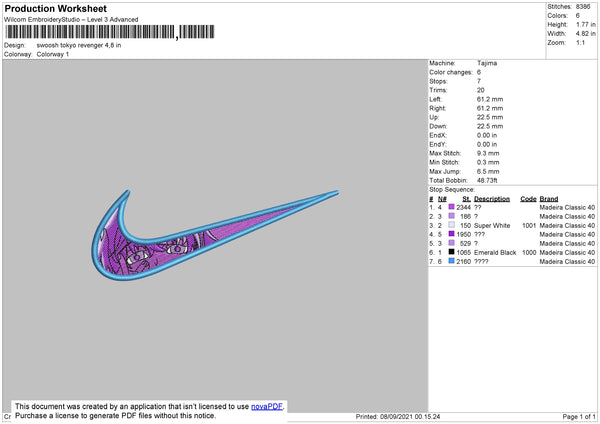Click the 'Emerald Black' description
The image size is (600, 424).
[495, 253]
